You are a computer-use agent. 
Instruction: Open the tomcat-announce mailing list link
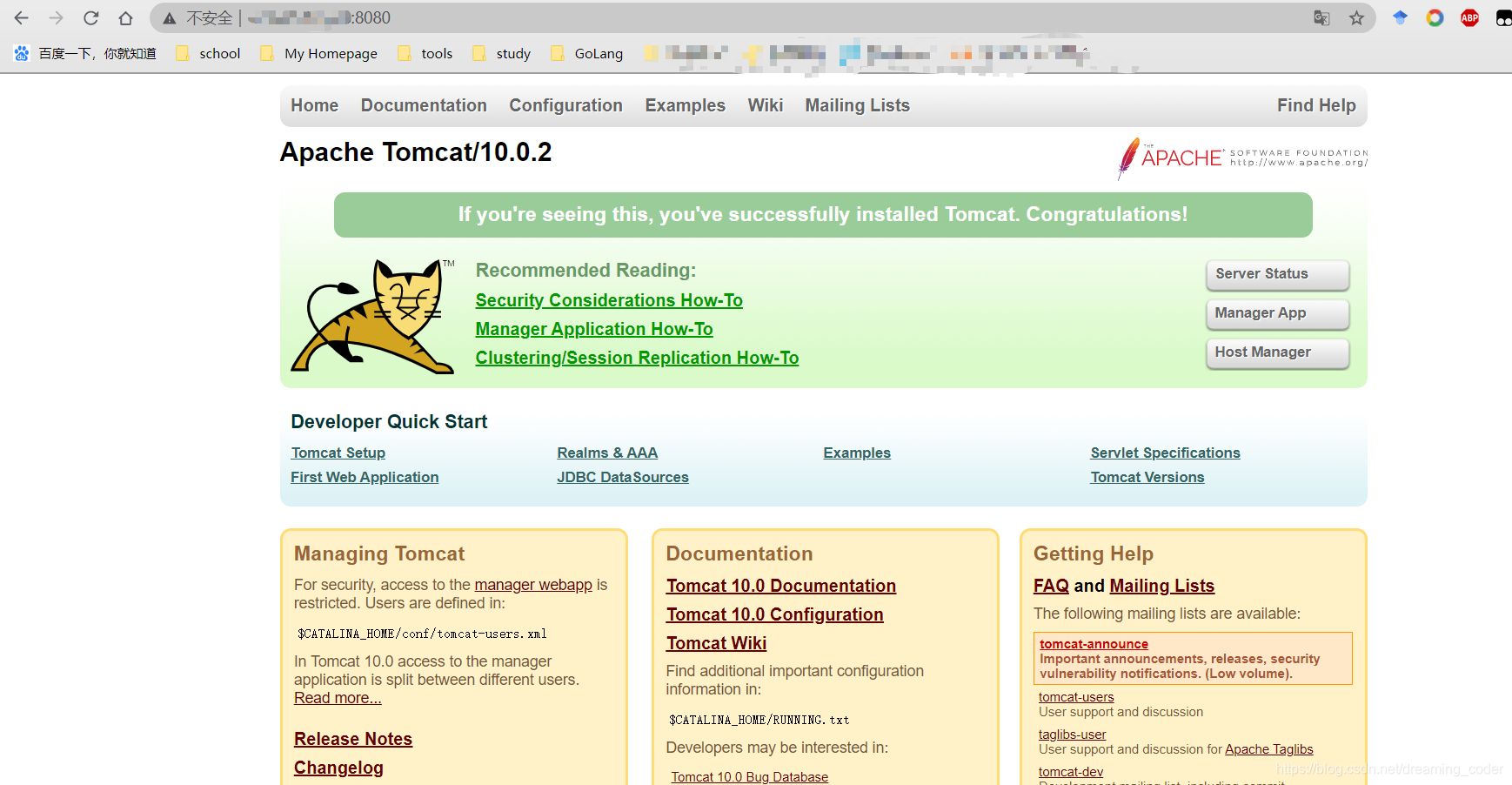click(x=1094, y=644)
